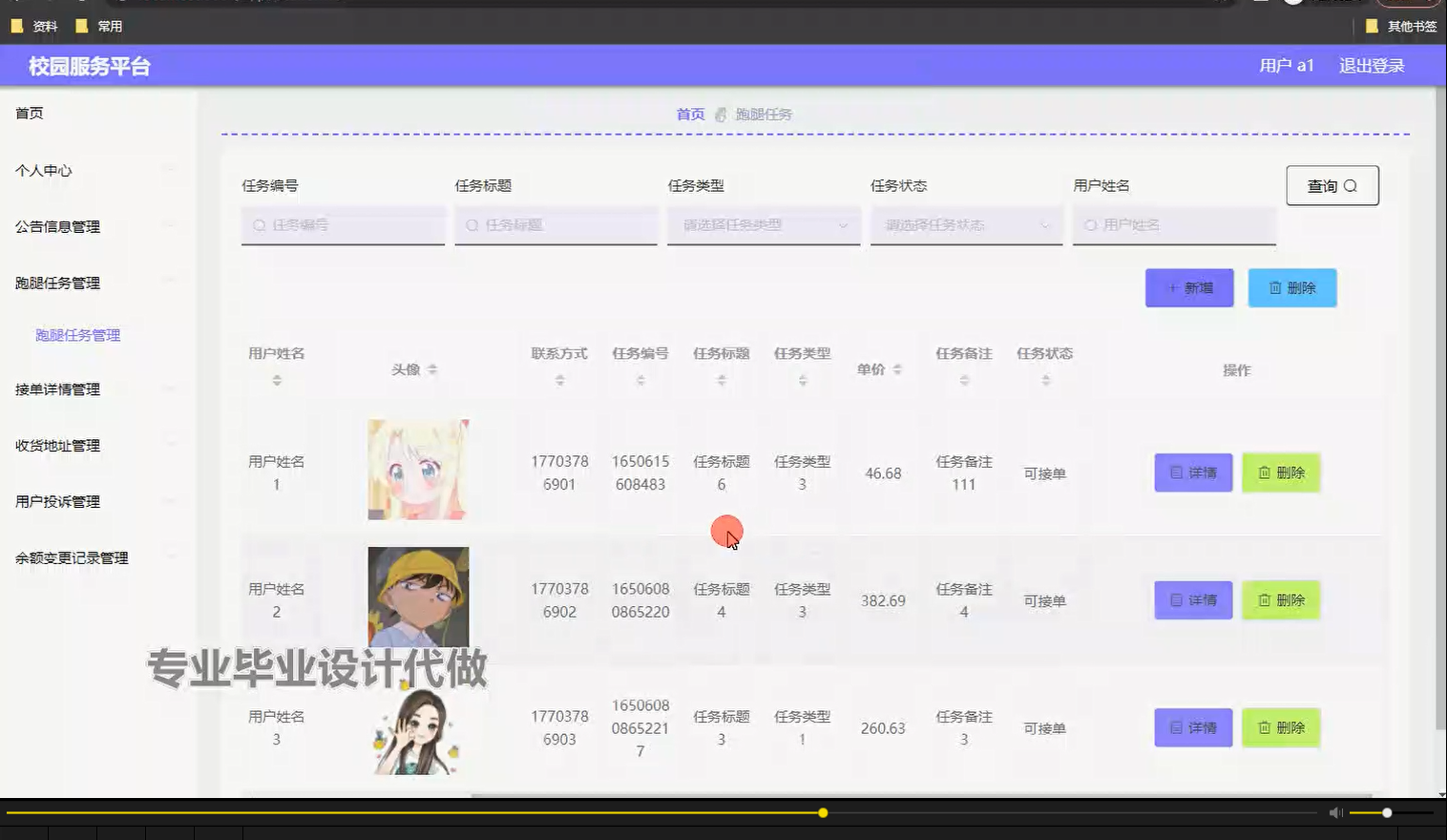This screenshot has width=1447, height=840.
Task: Open the 任务状态 dropdown filter
Action: pos(966,225)
